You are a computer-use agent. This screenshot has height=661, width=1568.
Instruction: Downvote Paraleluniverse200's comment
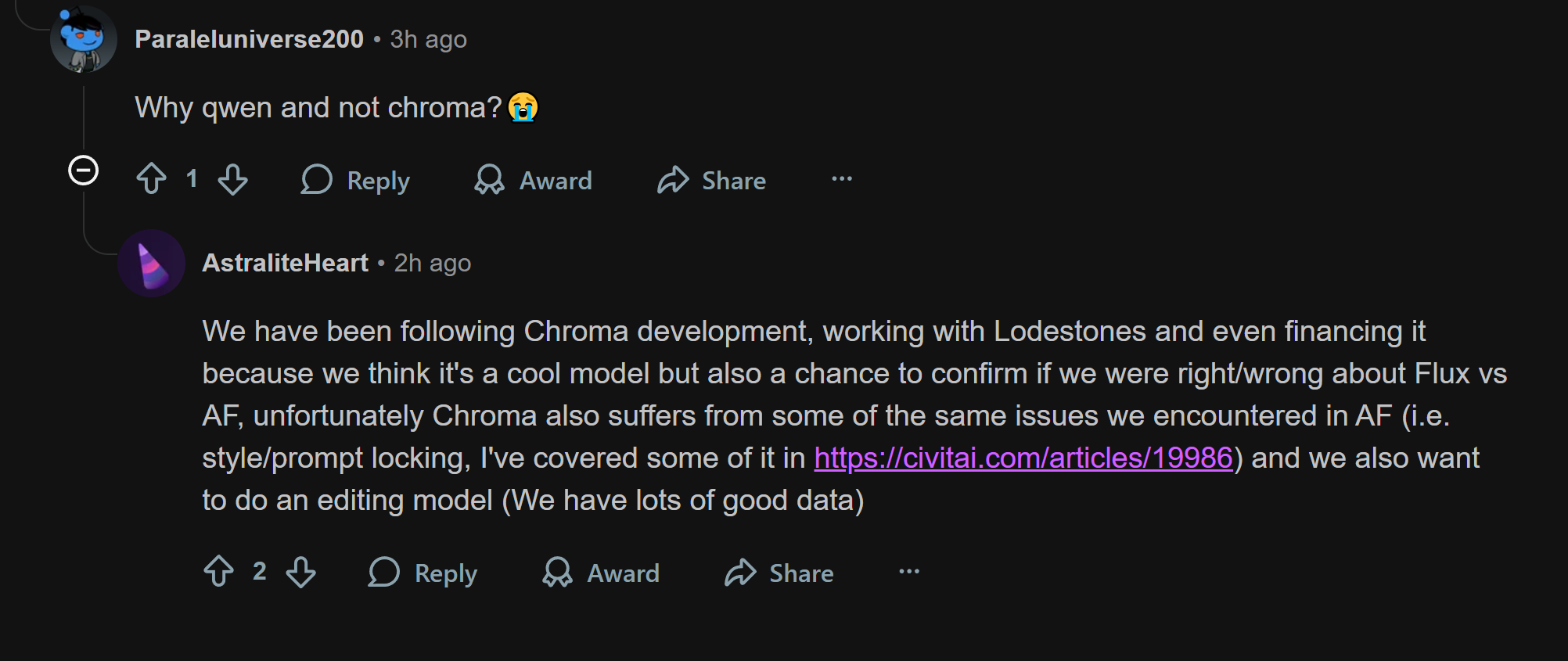[232, 179]
